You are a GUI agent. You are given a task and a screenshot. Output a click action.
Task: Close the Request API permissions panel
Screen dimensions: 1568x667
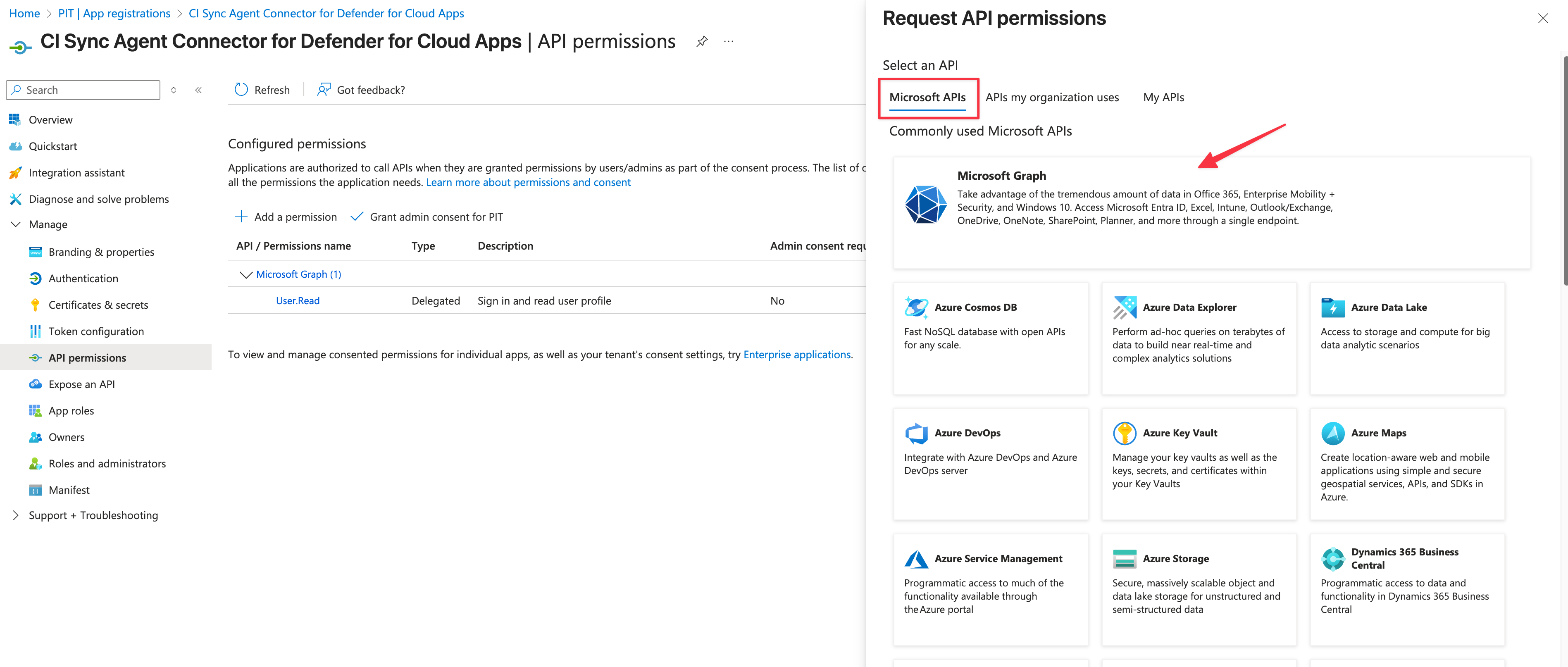coord(1542,18)
